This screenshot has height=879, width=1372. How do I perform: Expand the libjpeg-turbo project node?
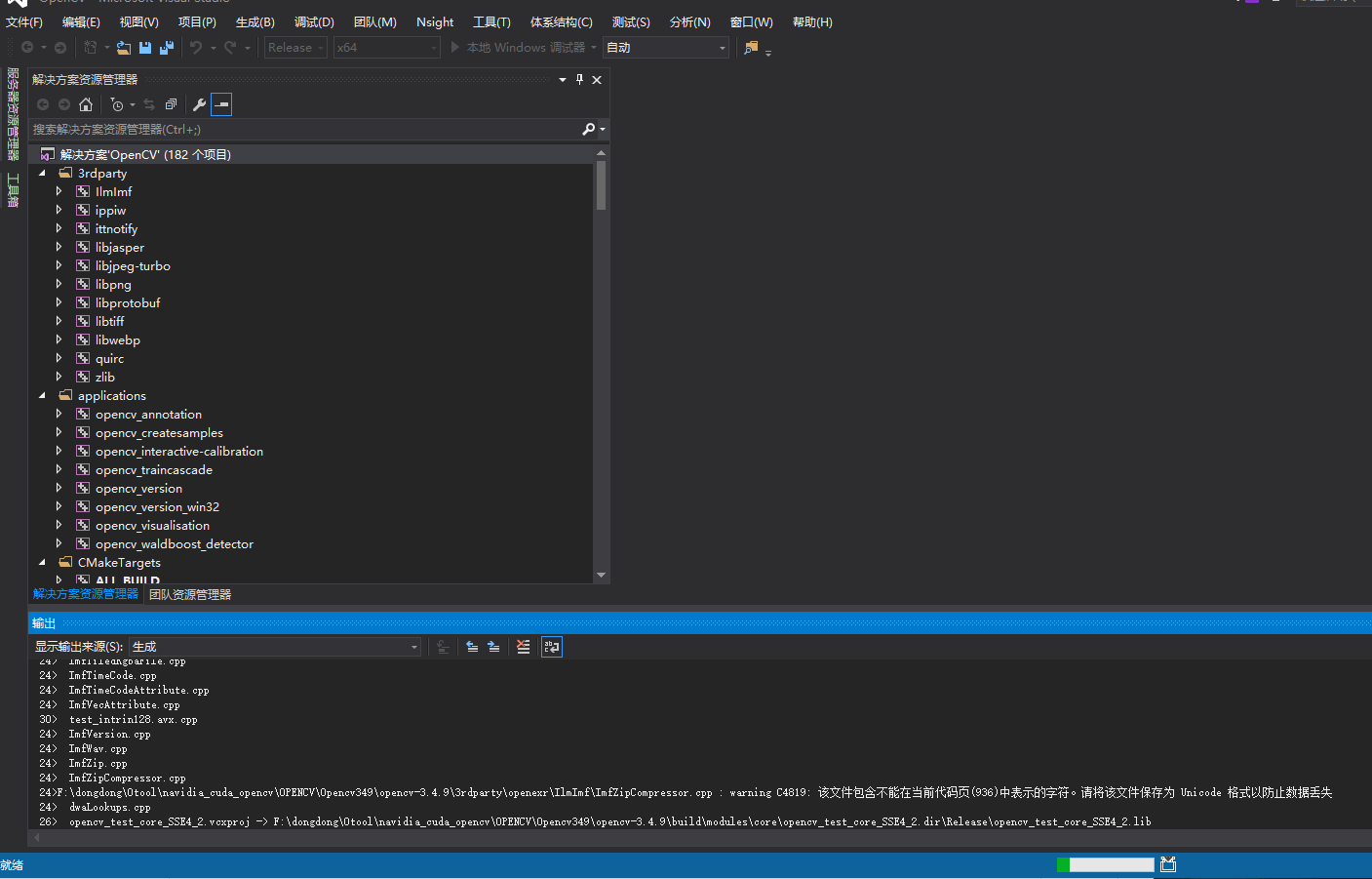[59, 265]
